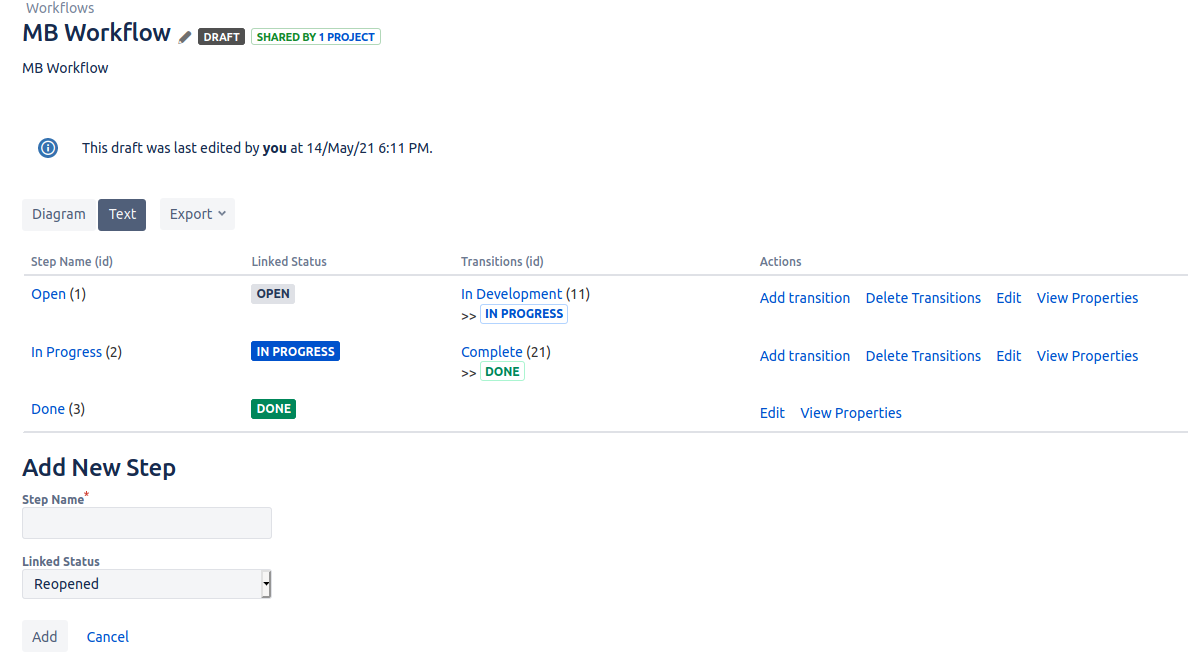Screen dimensions: 1188x658
Task: Select the Text view tab
Action: (122, 215)
